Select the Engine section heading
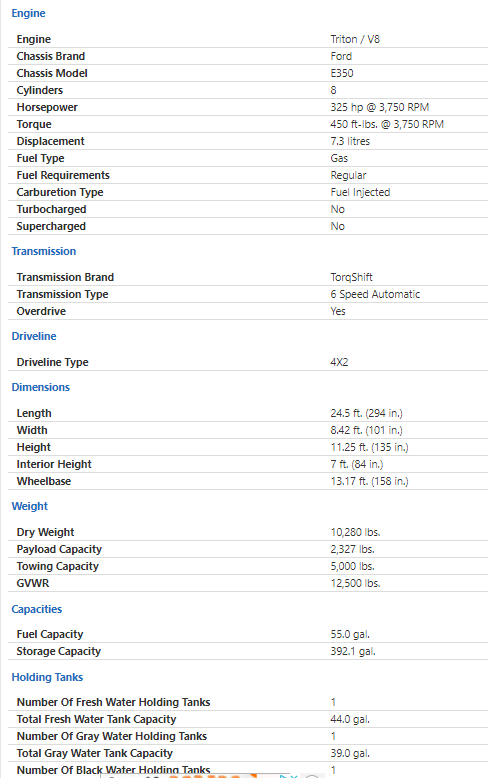The height and width of the screenshot is (778, 488). pyautogui.click(x=28, y=13)
